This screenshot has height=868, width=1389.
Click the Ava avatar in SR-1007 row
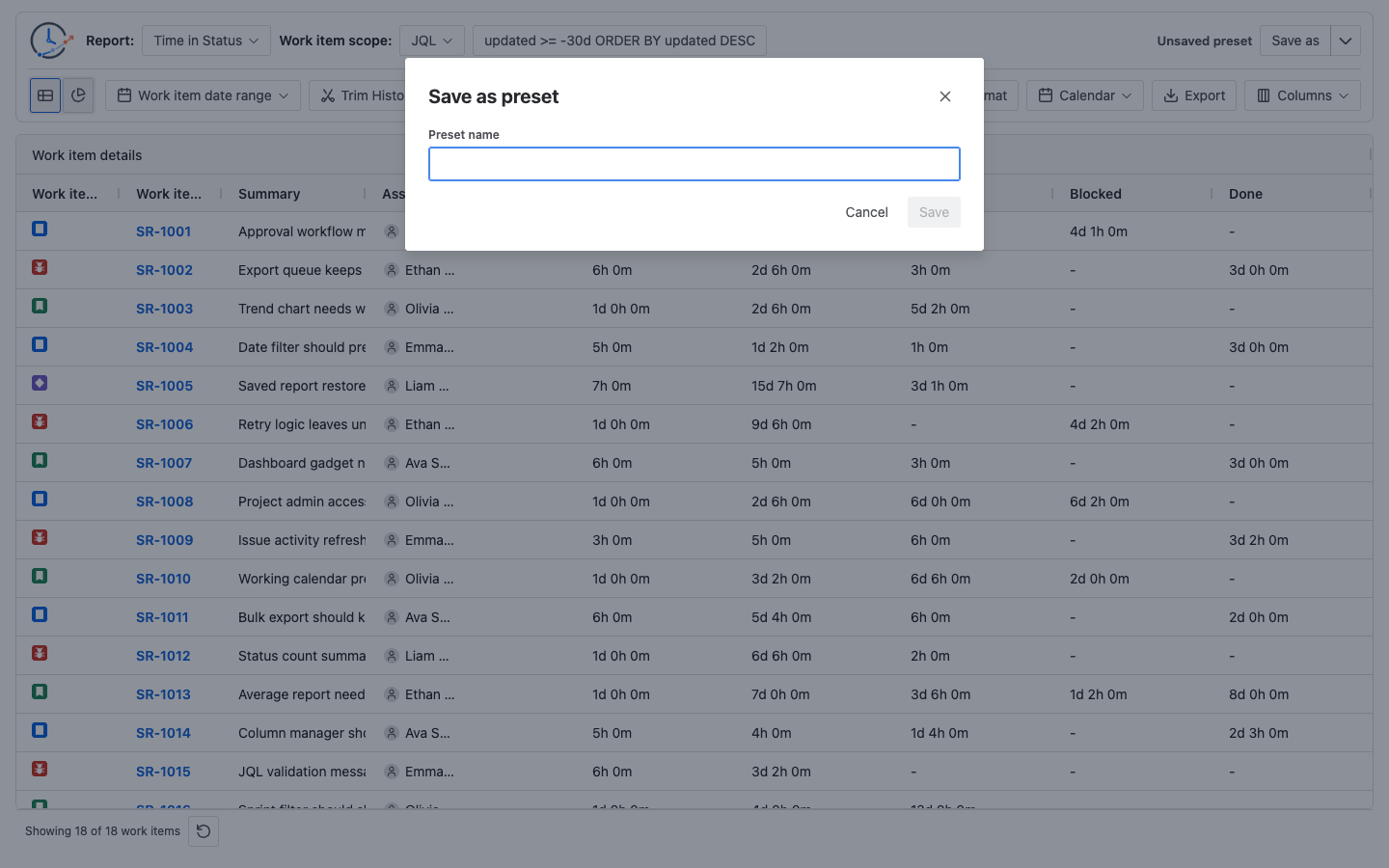click(x=392, y=463)
